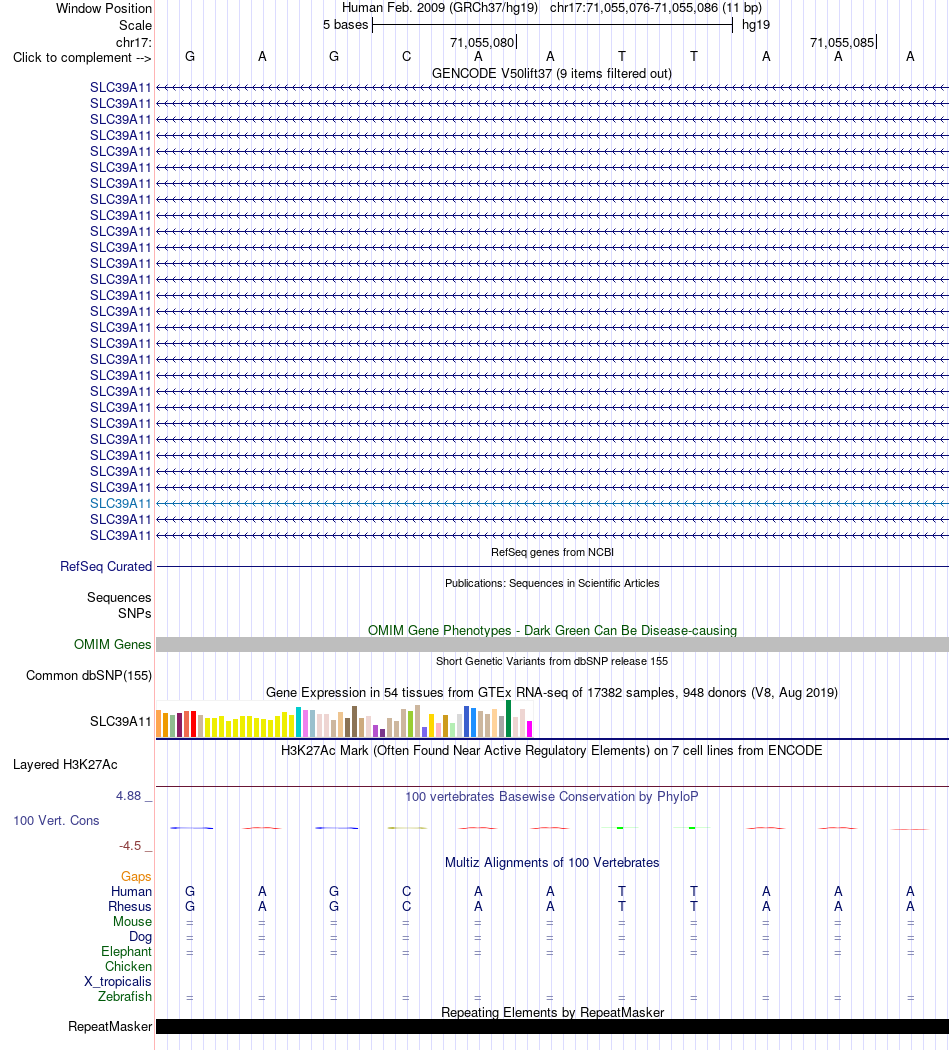Screen dimensions: 950x1050
Task: Open the "OMIM Gene Phenotypes" green track title
Action: point(552,630)
